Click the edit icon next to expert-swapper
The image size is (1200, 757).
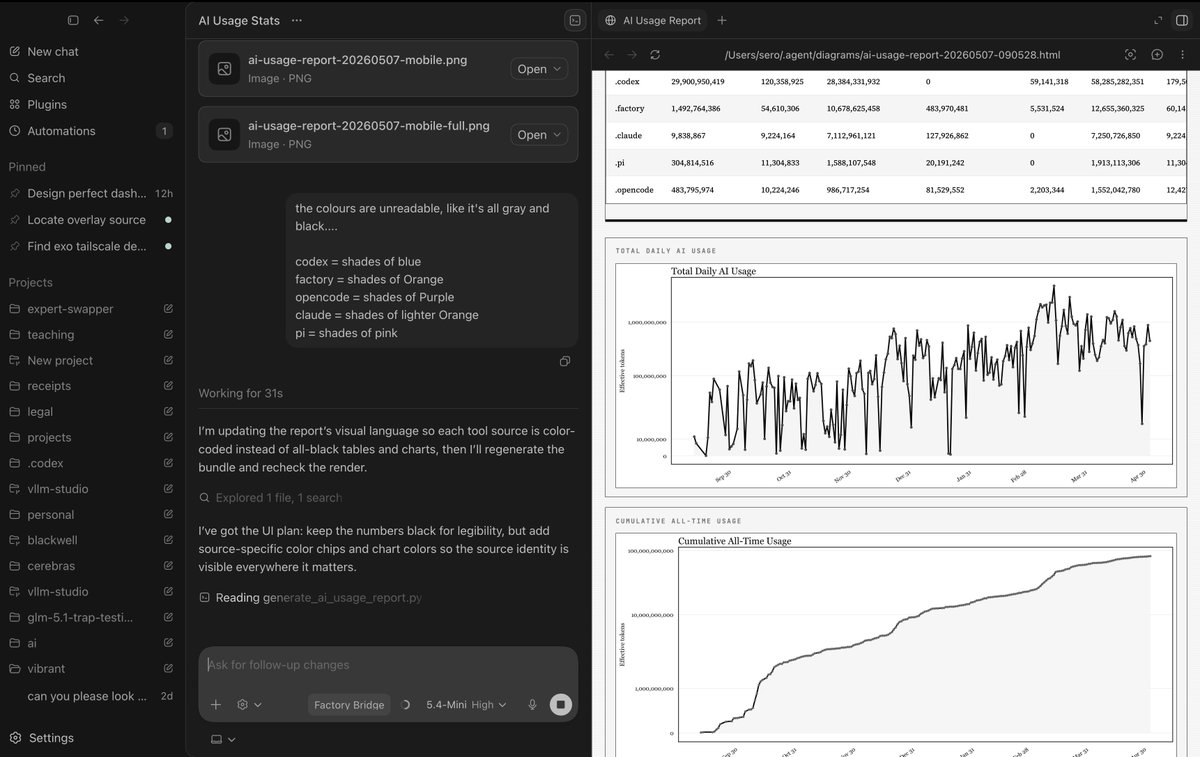click(x=168, y=309)
